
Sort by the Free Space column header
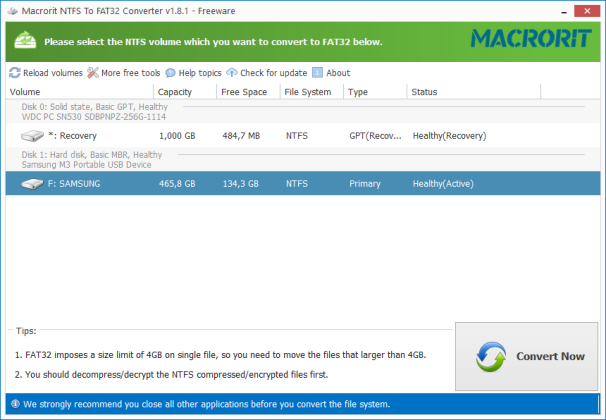[x=249, y=92]
